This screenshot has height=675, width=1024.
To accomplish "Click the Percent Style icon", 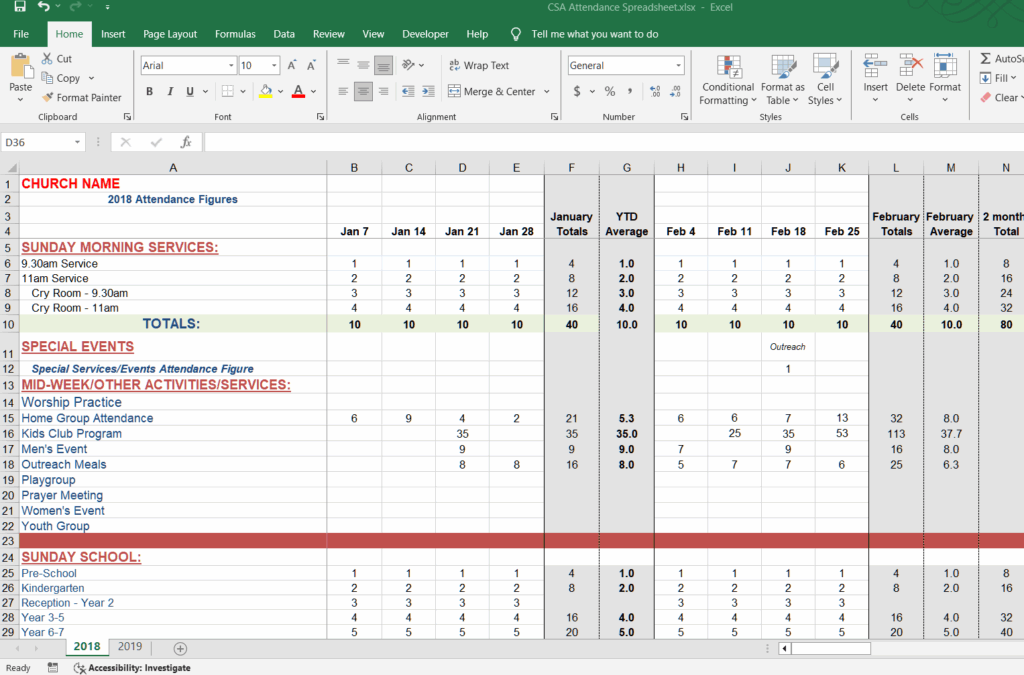I will 609,91.
